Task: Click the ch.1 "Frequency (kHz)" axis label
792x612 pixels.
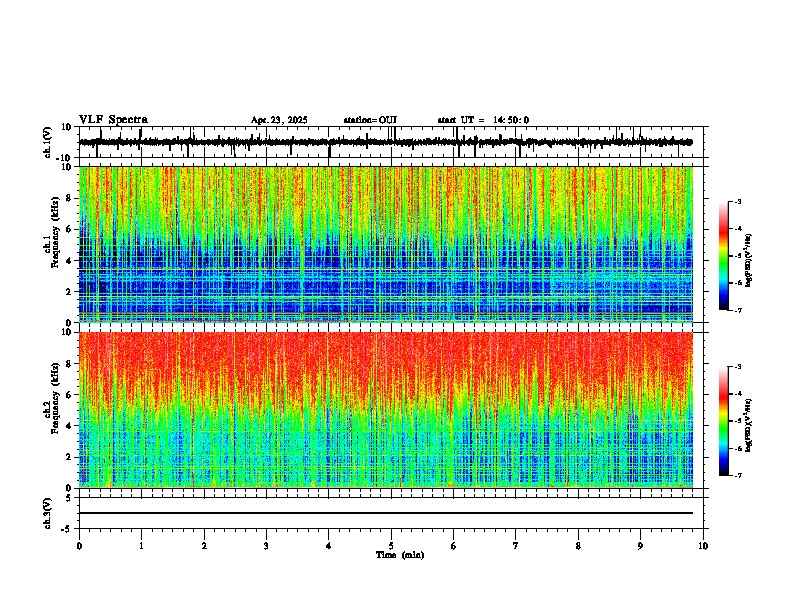Action: tap(56, 233)
